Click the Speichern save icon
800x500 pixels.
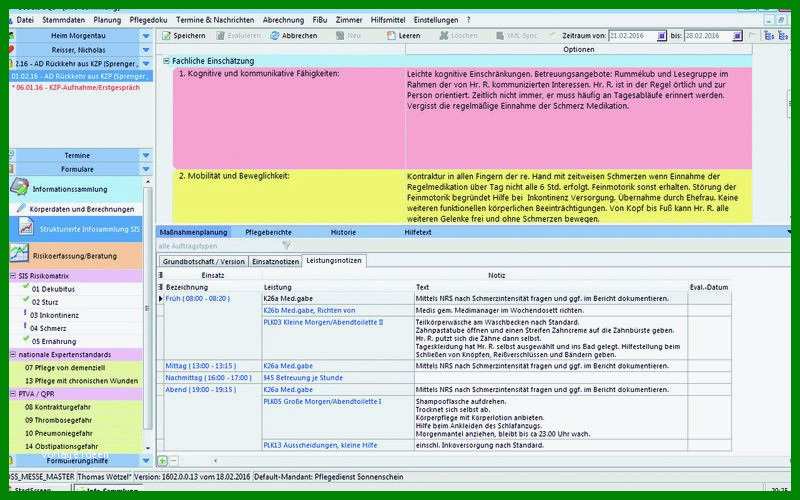pos(166,36)
